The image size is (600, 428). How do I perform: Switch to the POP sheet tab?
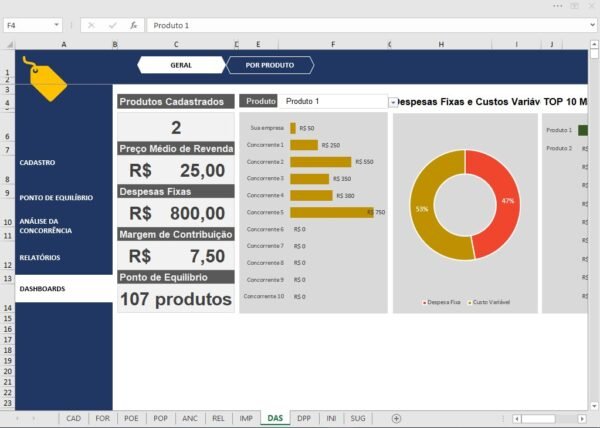(160, 418)
